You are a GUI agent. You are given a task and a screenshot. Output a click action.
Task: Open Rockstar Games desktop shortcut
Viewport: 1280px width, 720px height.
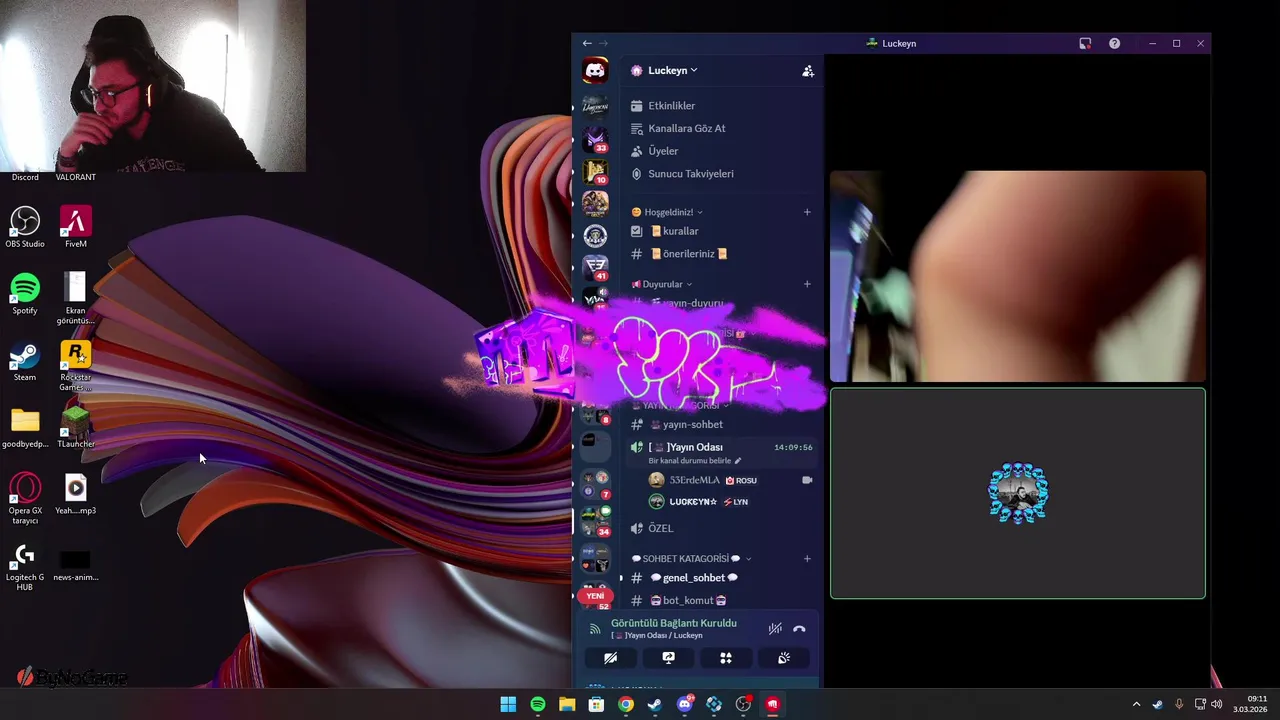tap(76, 365)
